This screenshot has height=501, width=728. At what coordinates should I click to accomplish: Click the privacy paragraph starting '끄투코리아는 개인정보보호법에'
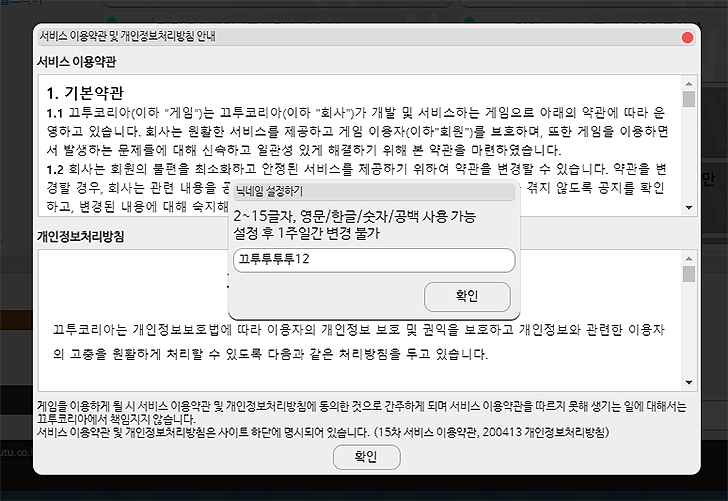pos(359,342)
